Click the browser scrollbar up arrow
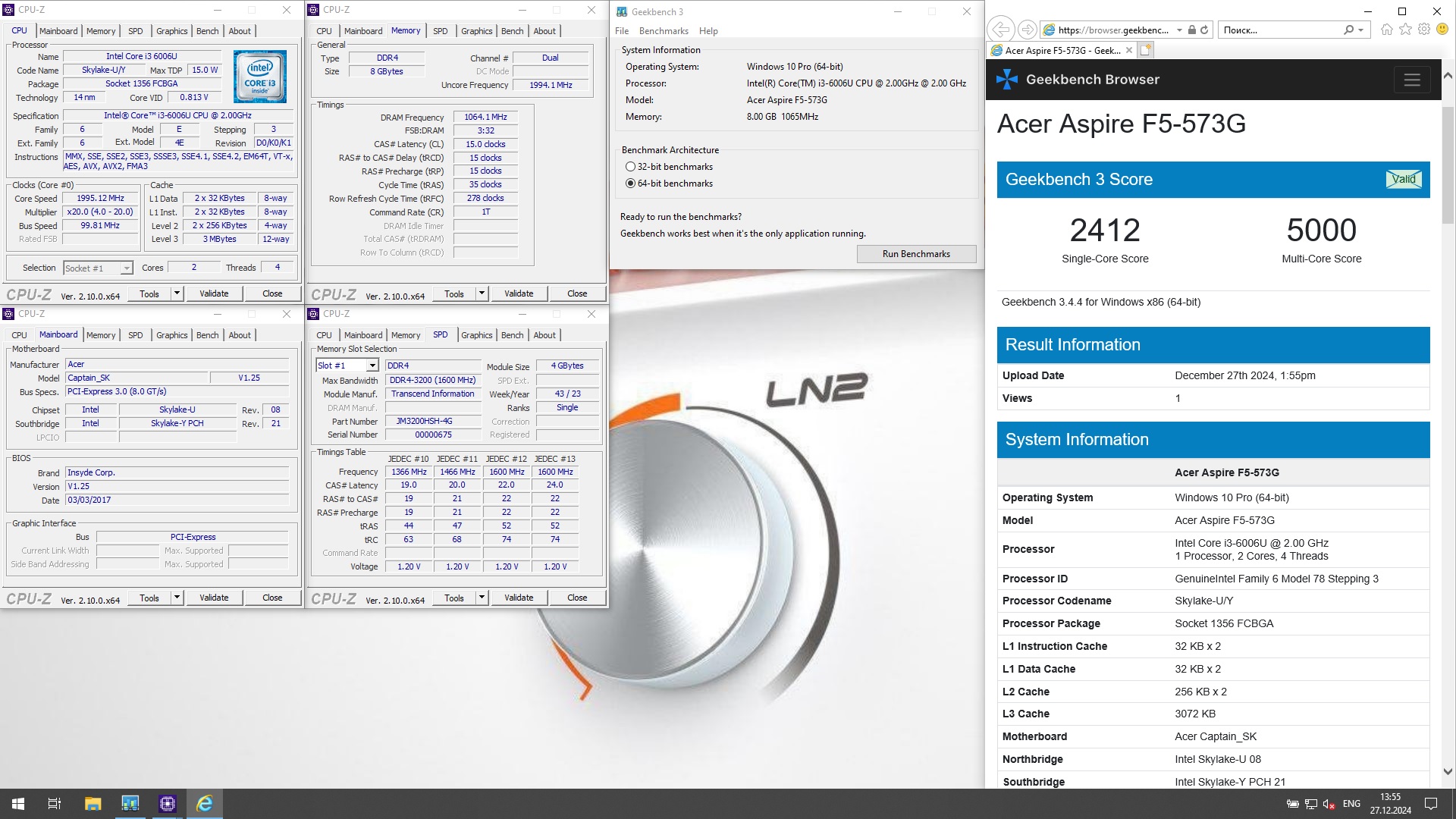Screen dimensions: 1456x819 [1448, 76]
